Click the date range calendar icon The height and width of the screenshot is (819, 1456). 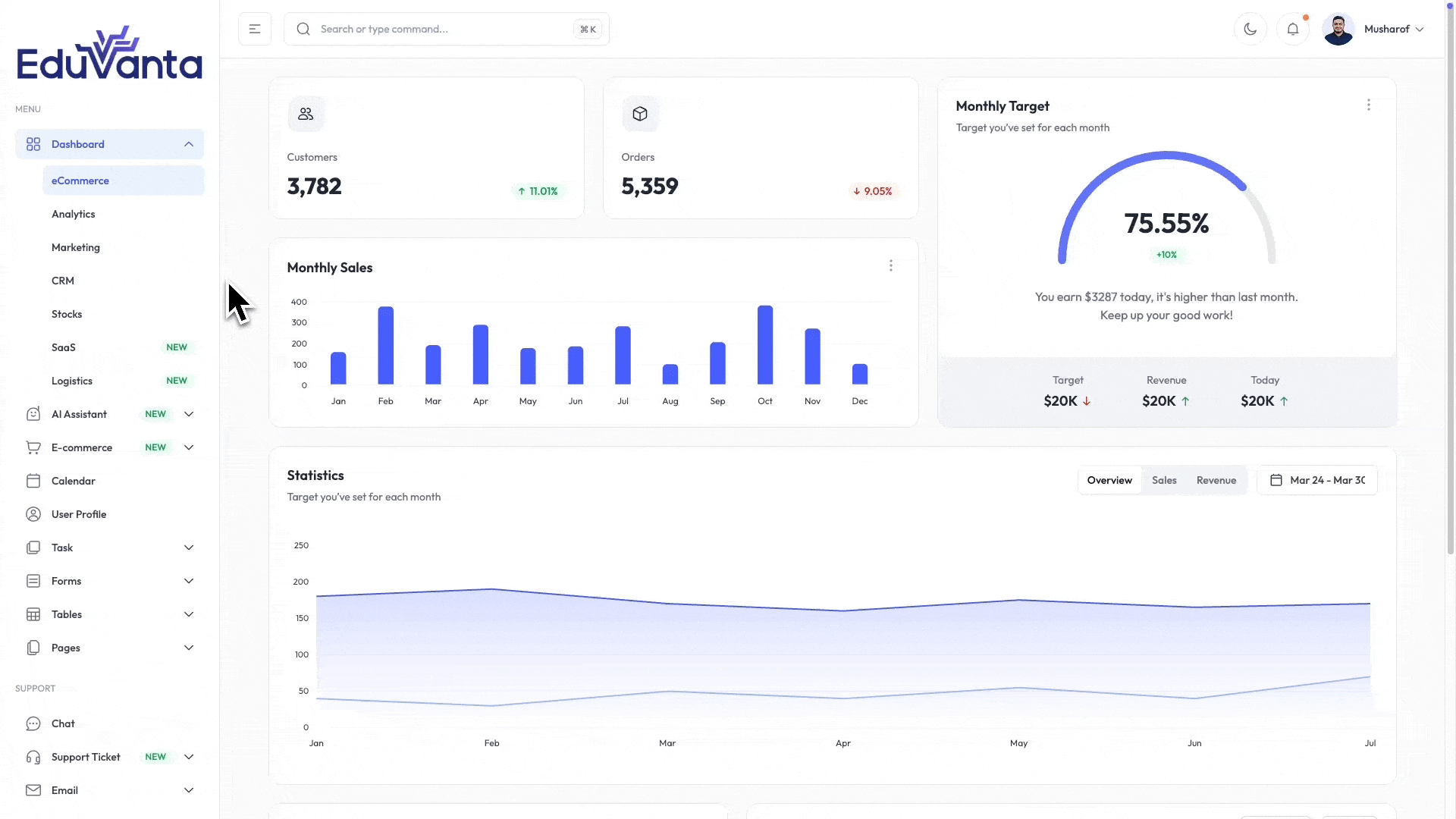click(1276, 480)
